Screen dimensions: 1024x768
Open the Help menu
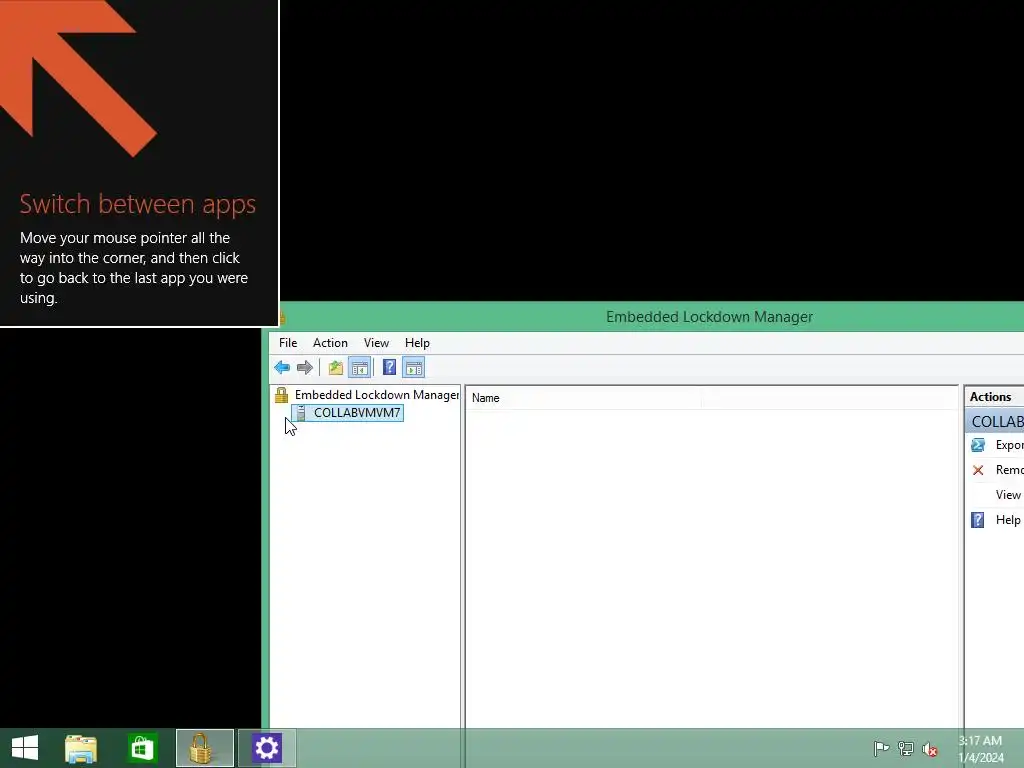[417, 343]
